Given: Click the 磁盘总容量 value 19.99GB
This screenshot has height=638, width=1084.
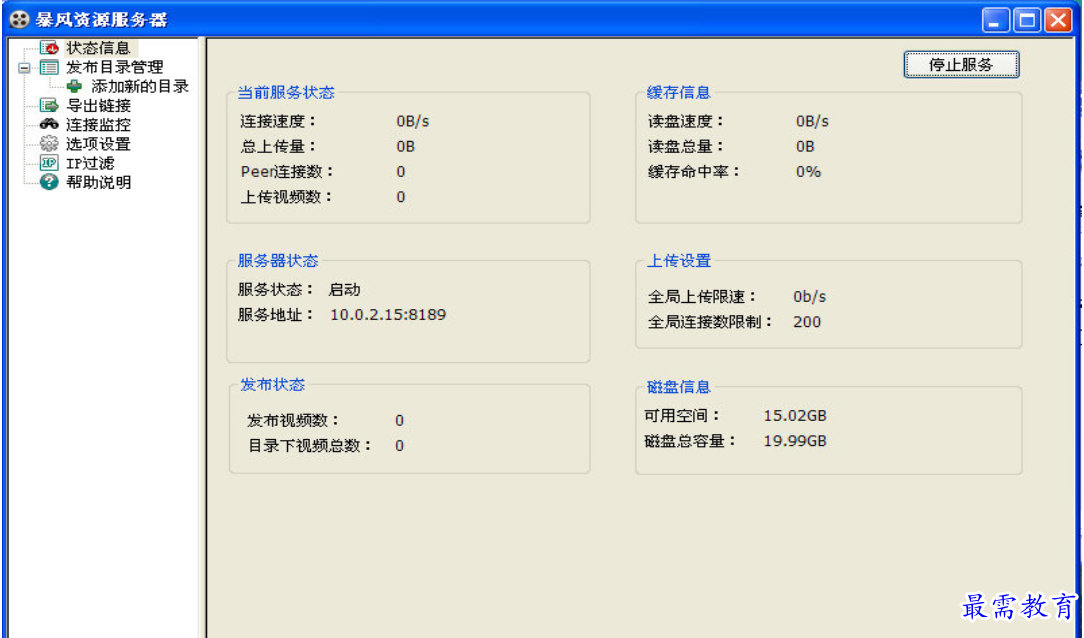Looking at the screenshot, I should pyautogui.click(x=795, y=440).
